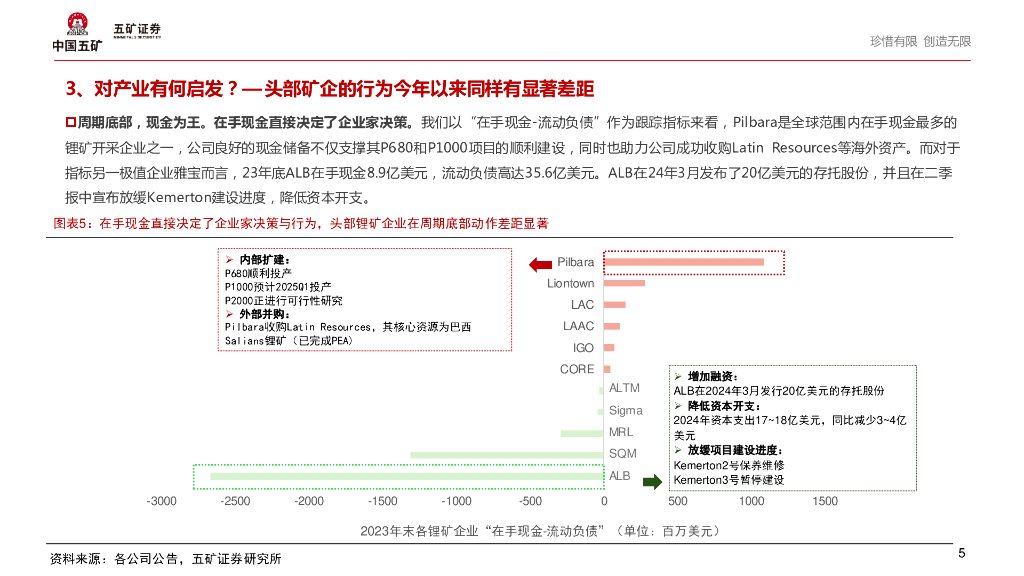Image resolution: width=1024 pixels, height=576 pixels.
Task: Click the 增加融资 heading in green box
Action: pyautogui.click(x=712, y=377)
